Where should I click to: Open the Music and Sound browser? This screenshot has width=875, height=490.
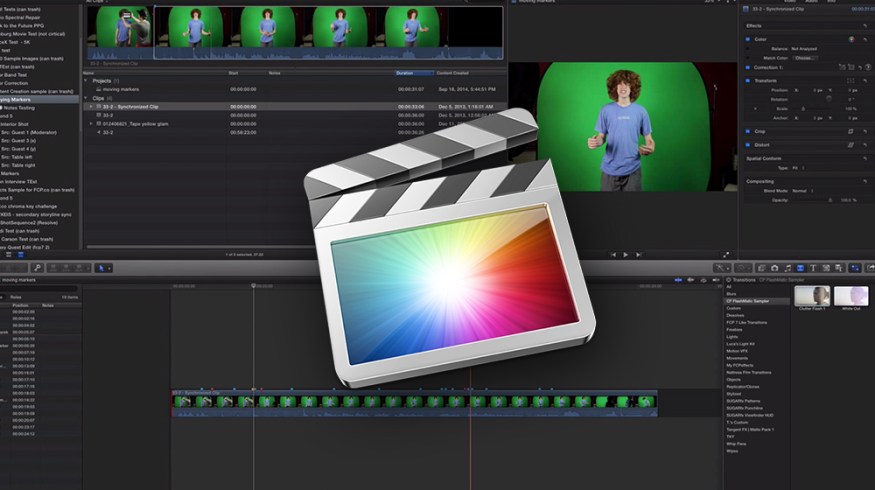click(x=786, y=268)
